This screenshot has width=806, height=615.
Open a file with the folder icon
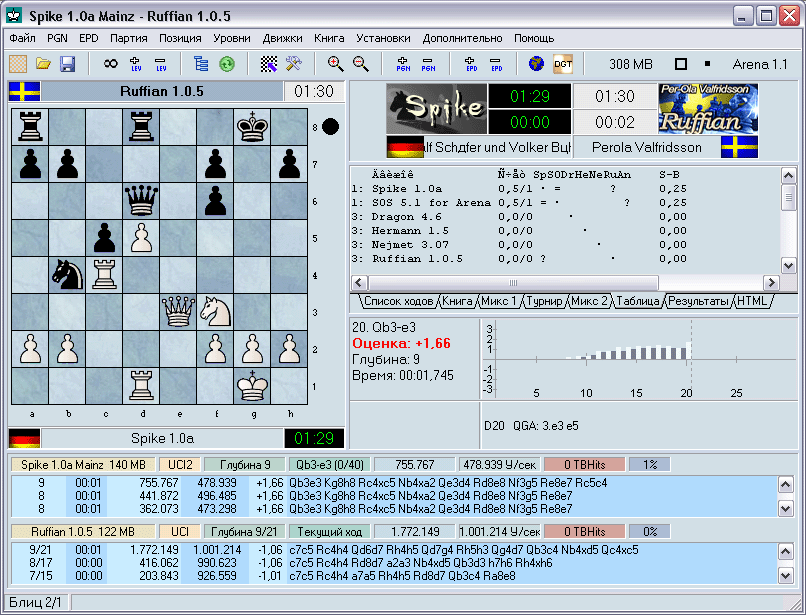(x=43, y=64)
